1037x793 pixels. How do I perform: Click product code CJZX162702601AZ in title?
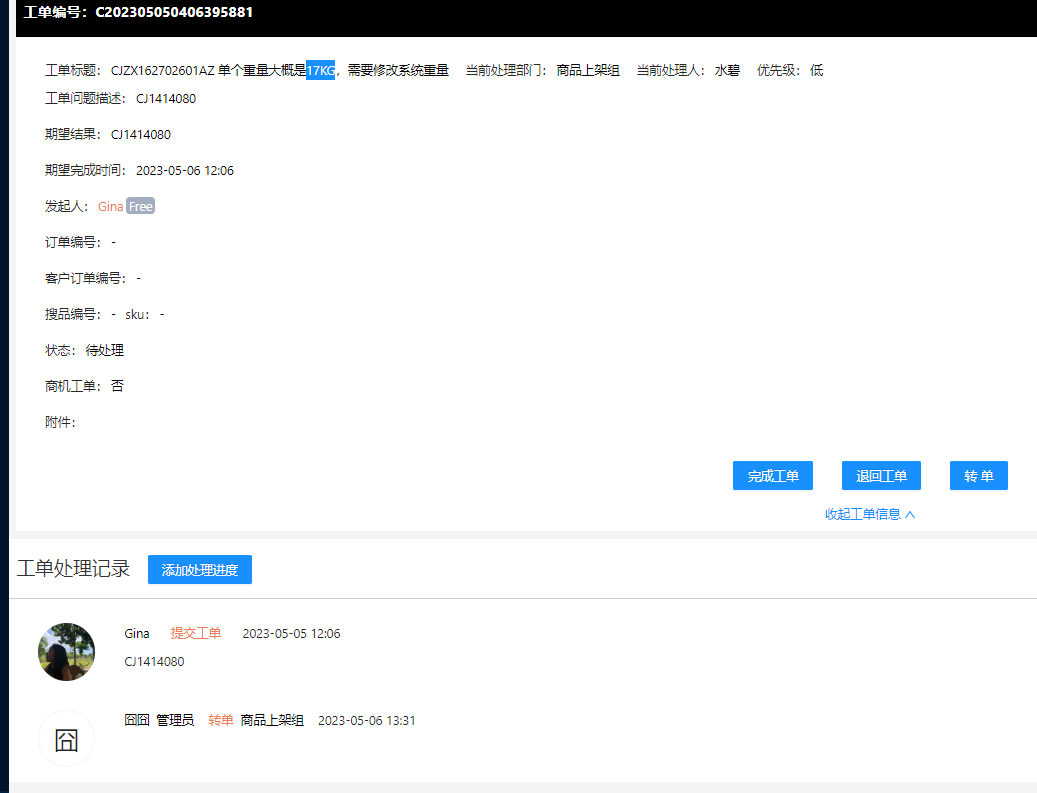click(163, 70)
